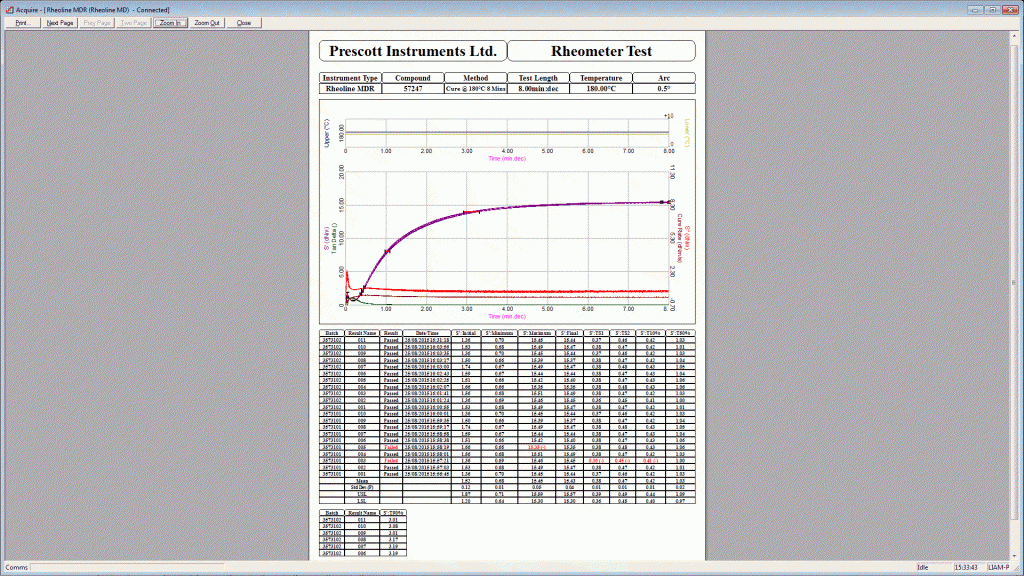Click the Zoom In button
The image size is (1024, 576).
[x=169, y=22]
